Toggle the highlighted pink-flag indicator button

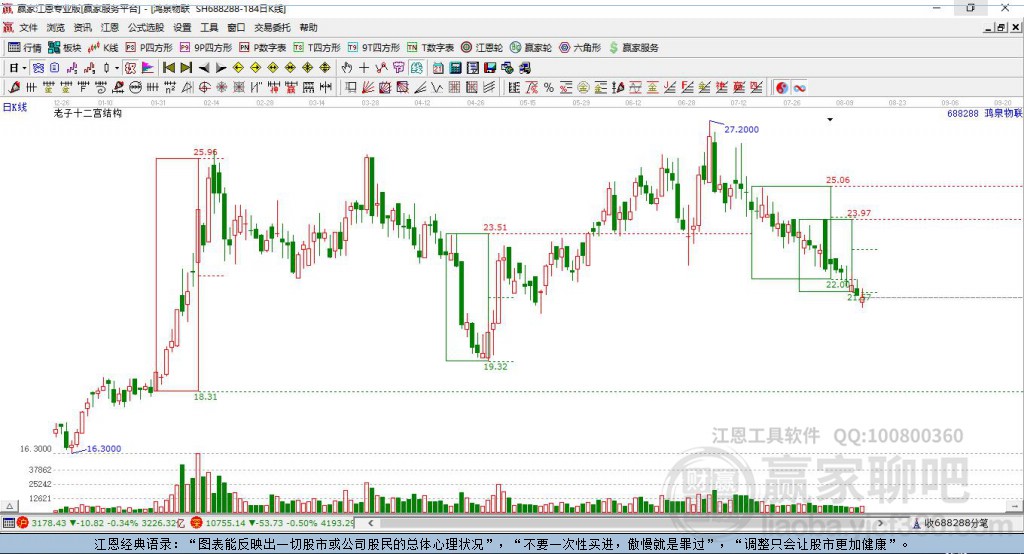(x=148, y=68)
